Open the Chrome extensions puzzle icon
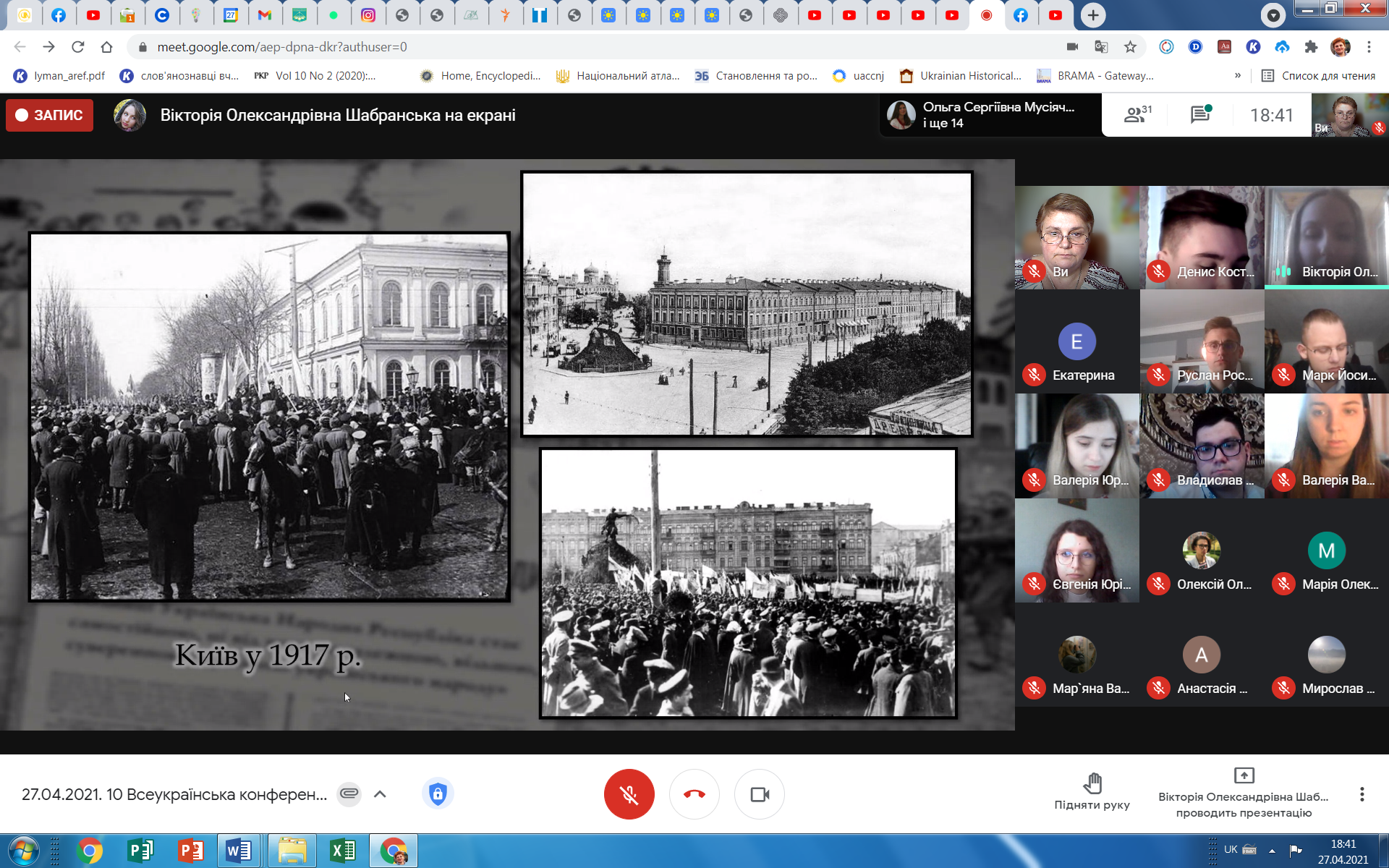Viewport: 1389px width, 868px height. coord(1311,47)
